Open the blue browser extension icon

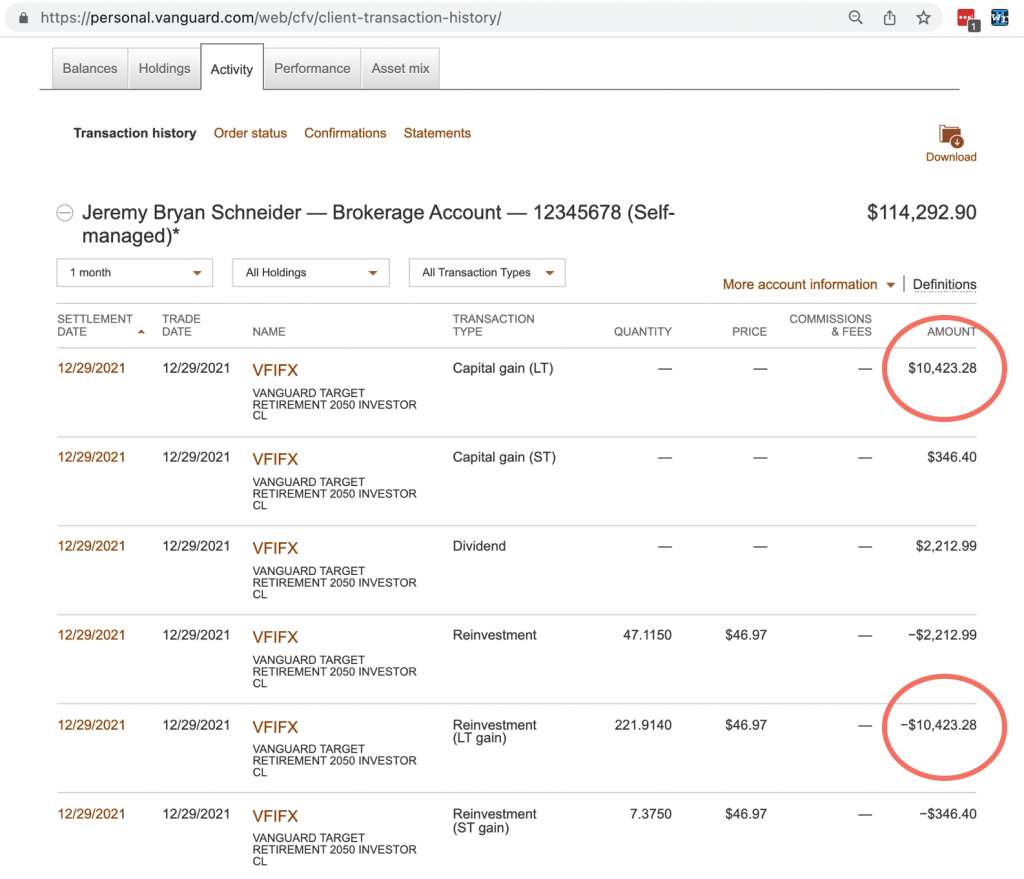coord(1000,18)
